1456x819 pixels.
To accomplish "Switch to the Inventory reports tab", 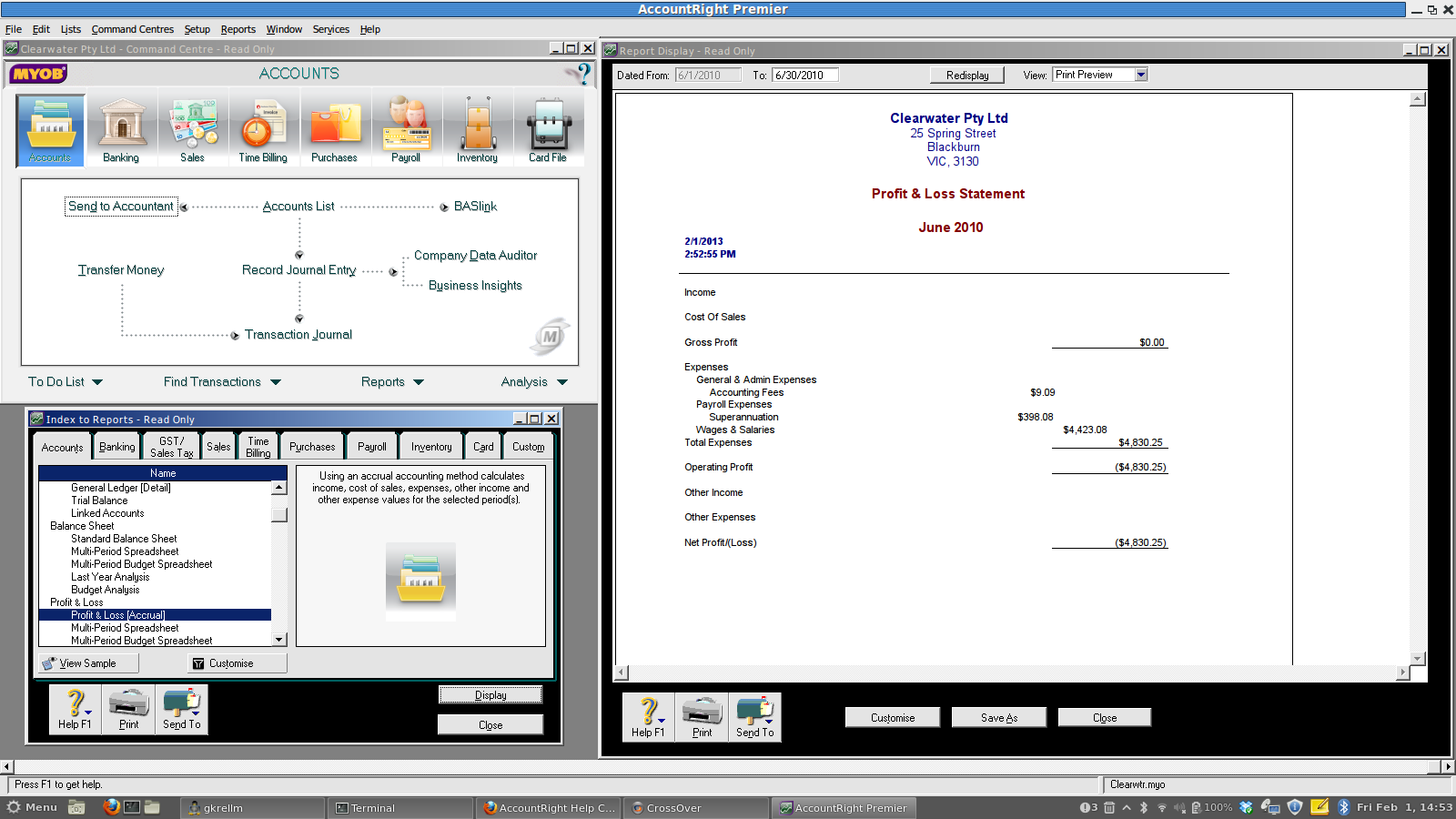I will (431, 447).
